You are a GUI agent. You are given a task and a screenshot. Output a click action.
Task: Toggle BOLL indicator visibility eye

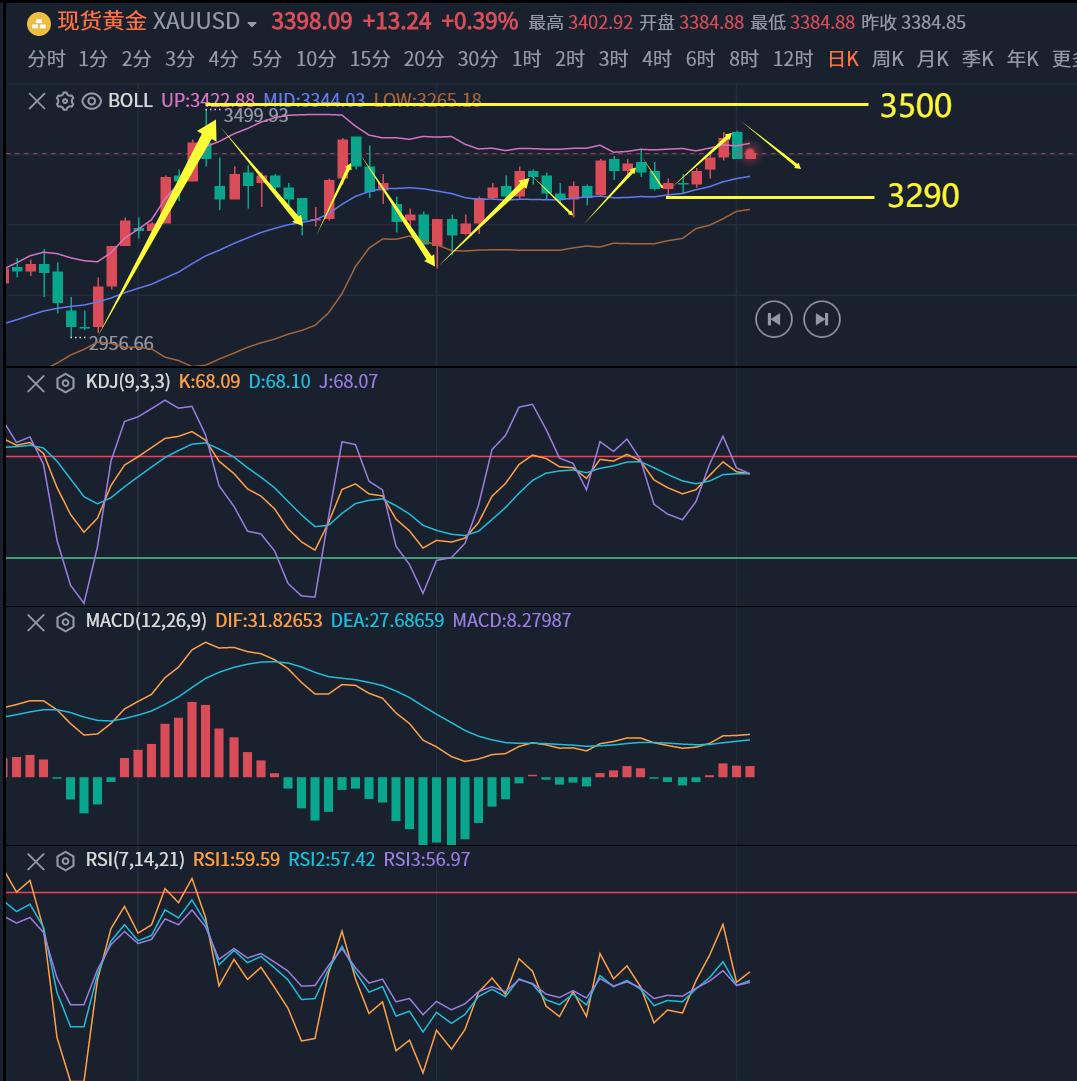pyautogui.click(x=91, y=101)
